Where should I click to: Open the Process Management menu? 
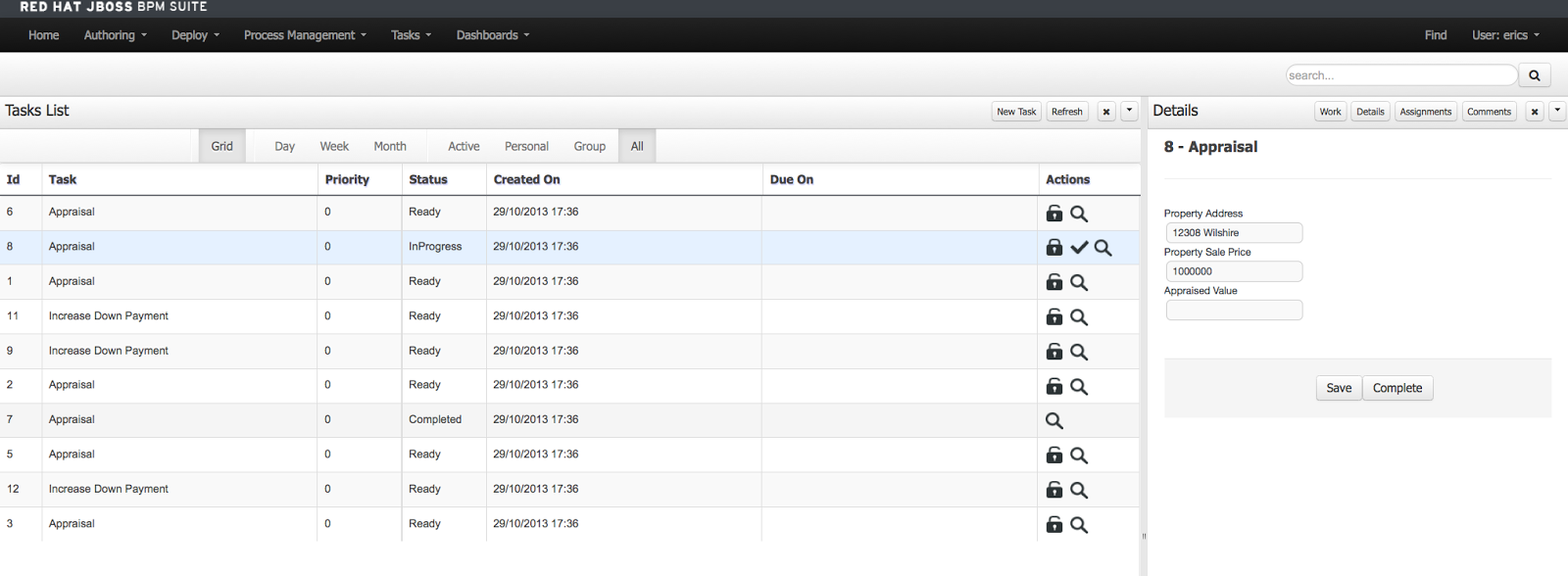pos(305,35)
